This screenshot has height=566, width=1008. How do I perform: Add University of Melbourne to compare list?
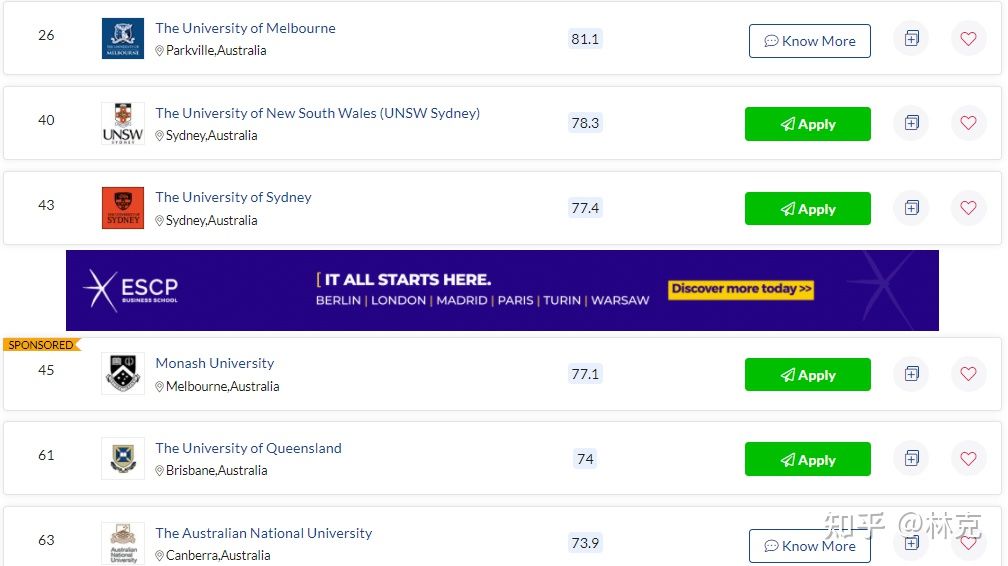(x=912, y=39)
